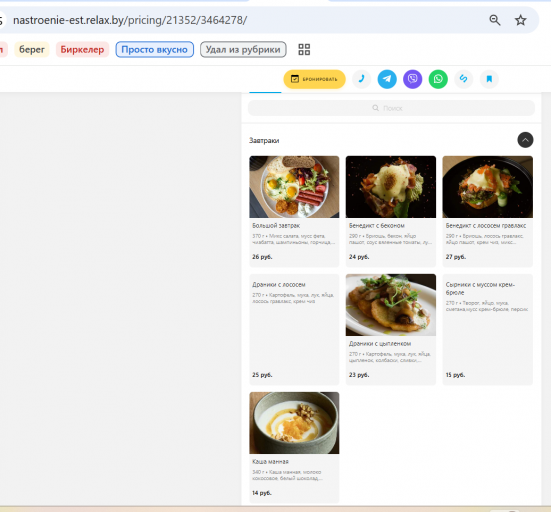
Task: Open the Бенедикт с лососем гравлакс photo
Action: tap(487, 187)
